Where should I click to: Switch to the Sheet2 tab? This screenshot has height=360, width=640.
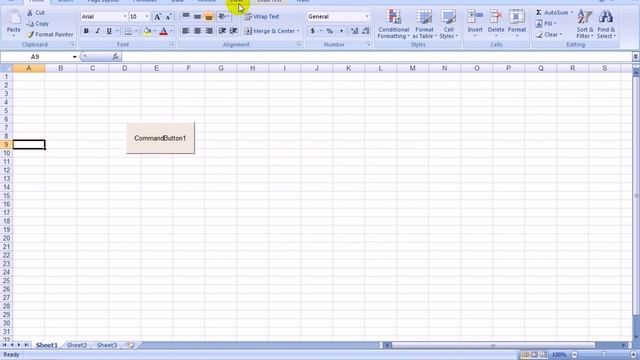(77, 345)
